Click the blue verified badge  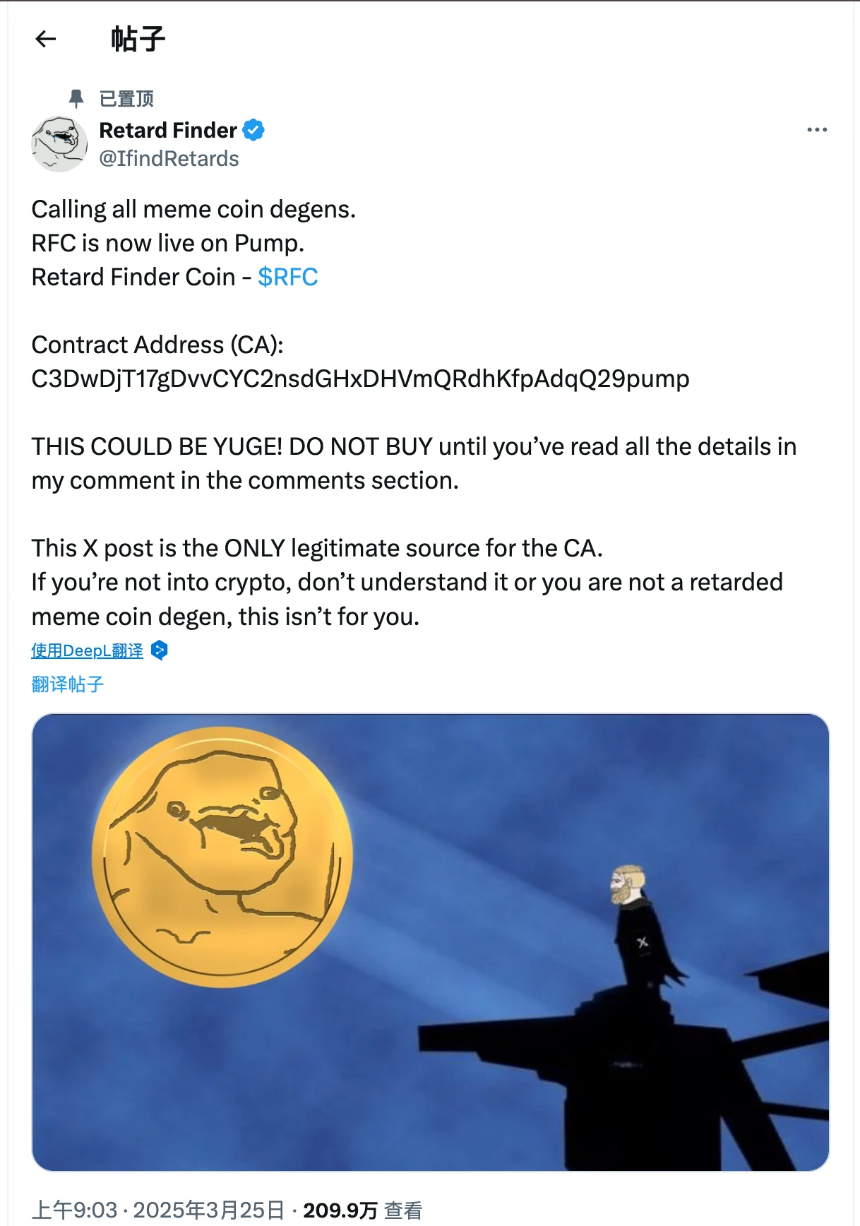click(x=254, y=130)
